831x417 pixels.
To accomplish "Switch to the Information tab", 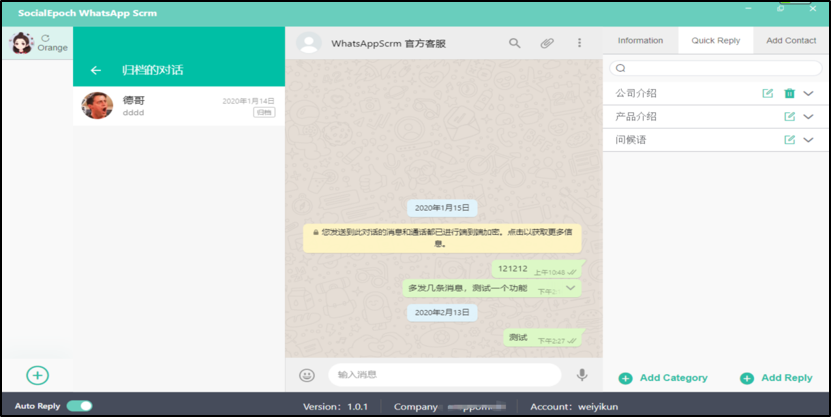I will [x=640, y=40].
